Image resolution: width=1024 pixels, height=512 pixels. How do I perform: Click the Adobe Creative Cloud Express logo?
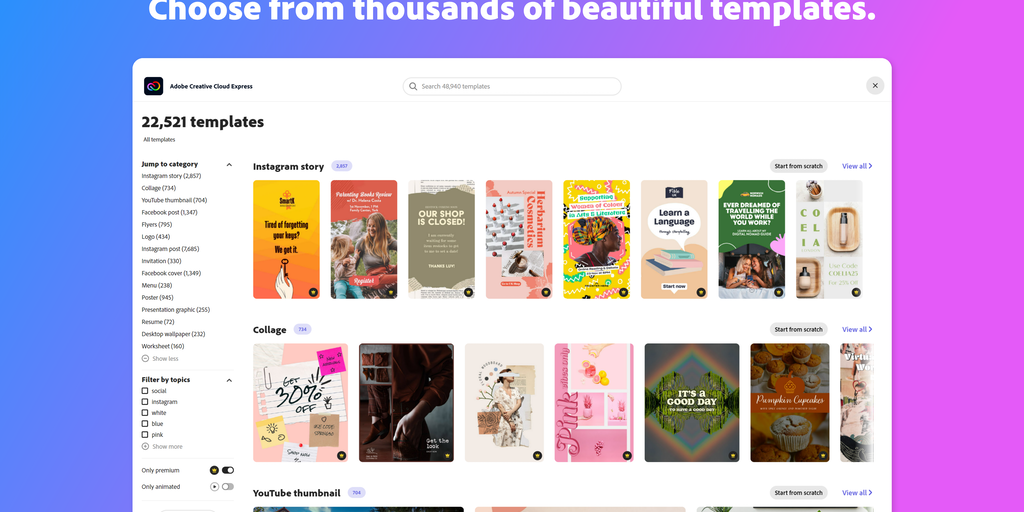[x=153, y=86]
